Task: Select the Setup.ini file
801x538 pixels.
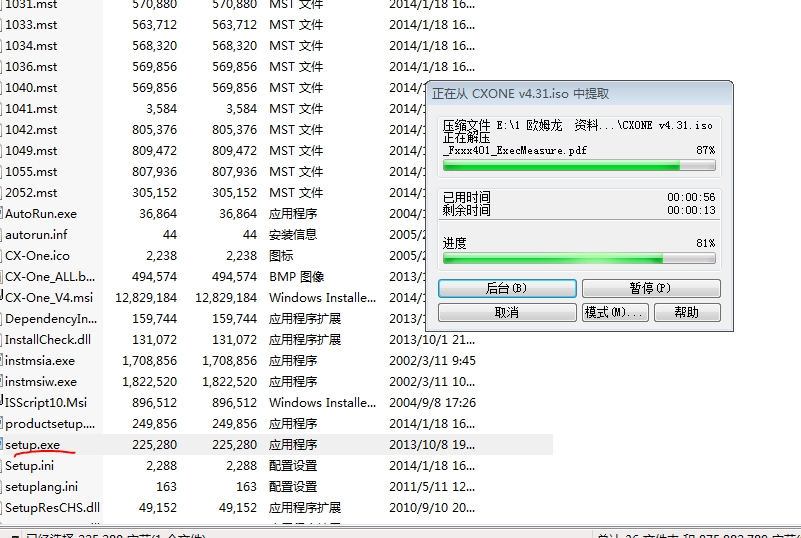Action: click(30, 466)
